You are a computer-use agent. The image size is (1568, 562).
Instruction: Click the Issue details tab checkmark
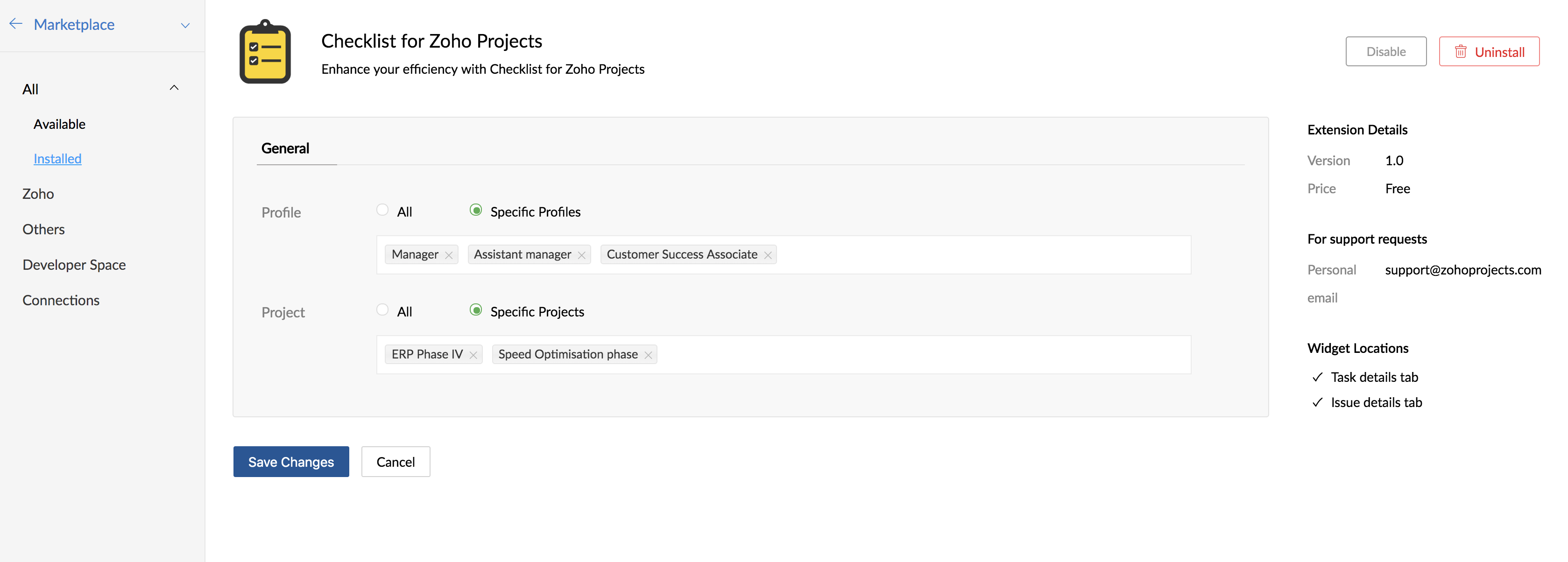[x=1317, y=403]
